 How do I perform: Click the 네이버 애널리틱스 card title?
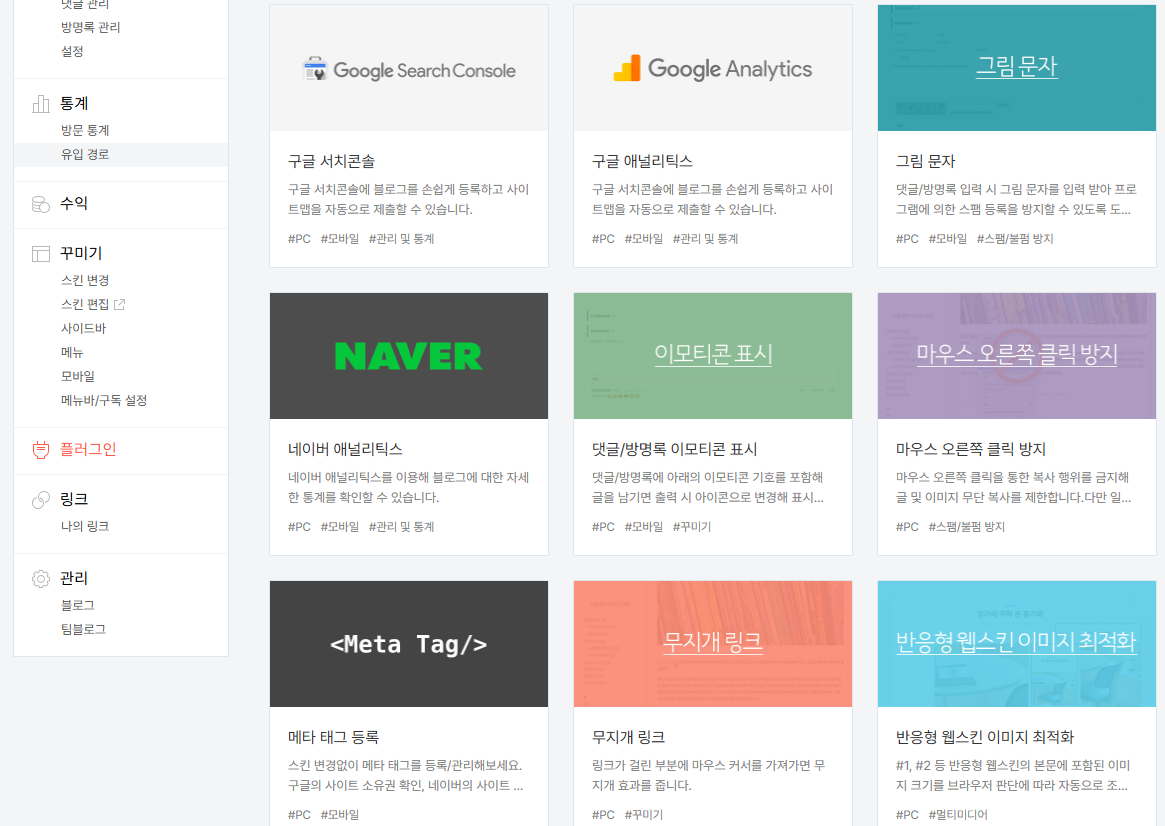(345, 449)
